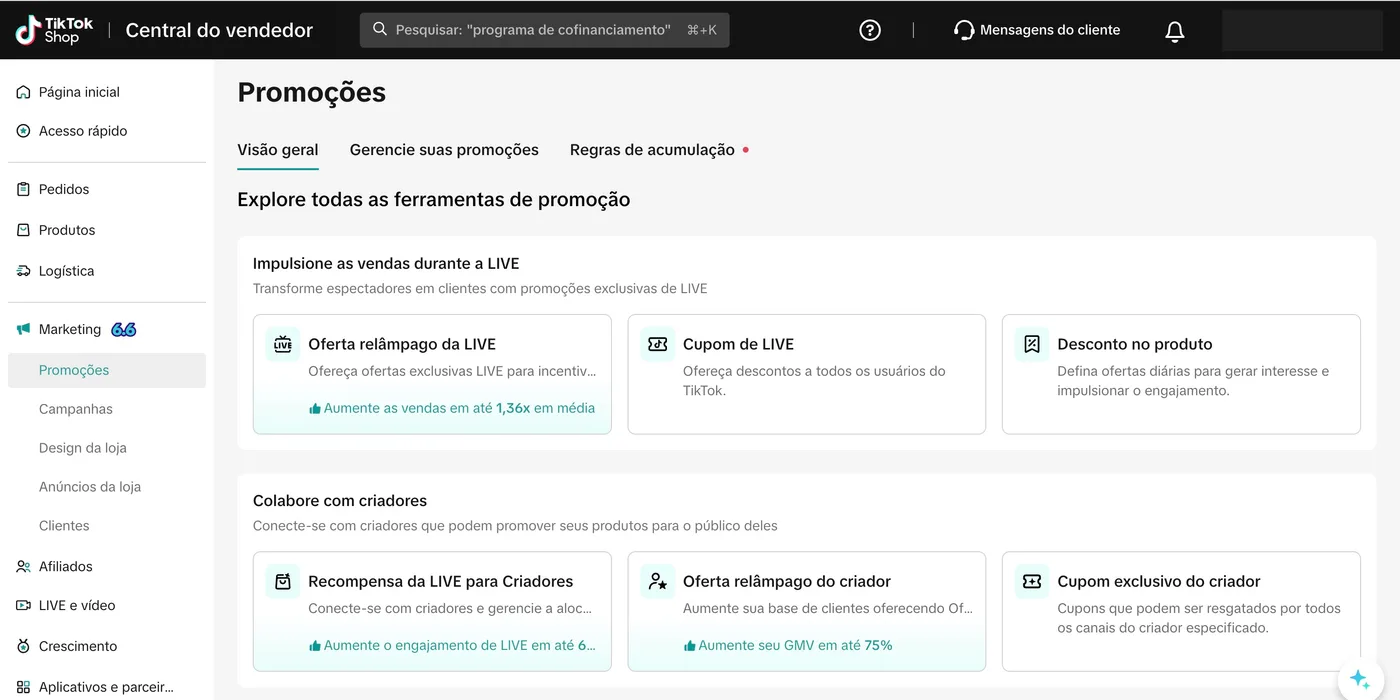Click Central do vendedor title
The height and width of the screenshot is (700, 1400).
click(x=219, y=31)
